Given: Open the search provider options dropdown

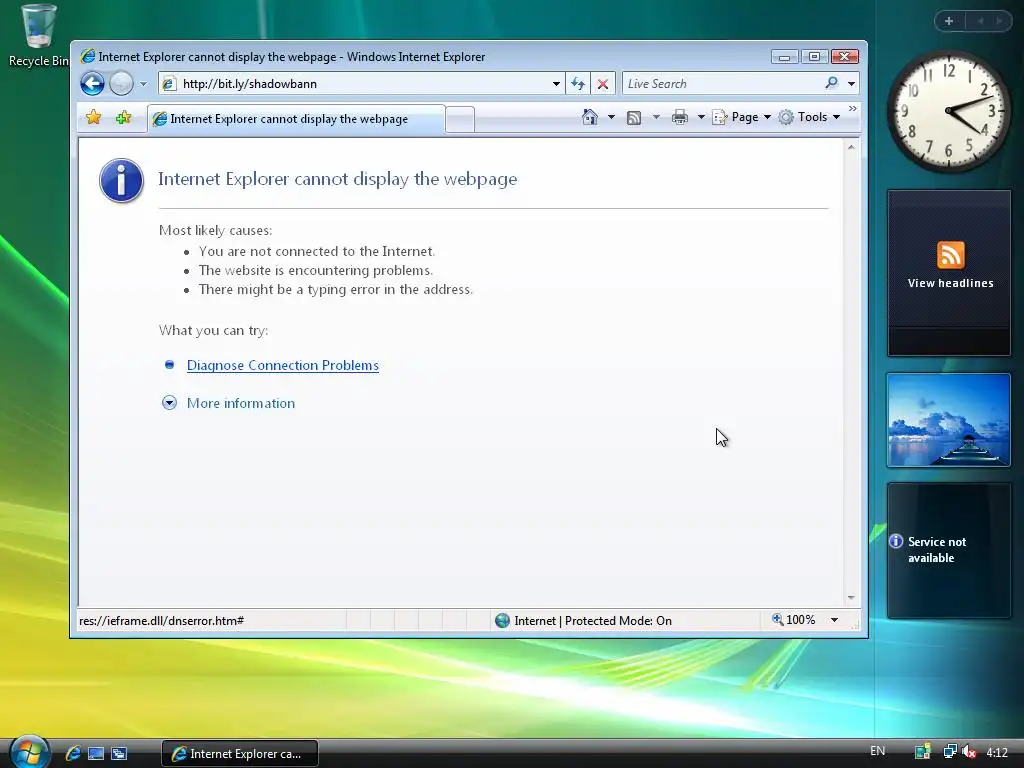Looking at the screenshot, I should pos(851,84).
